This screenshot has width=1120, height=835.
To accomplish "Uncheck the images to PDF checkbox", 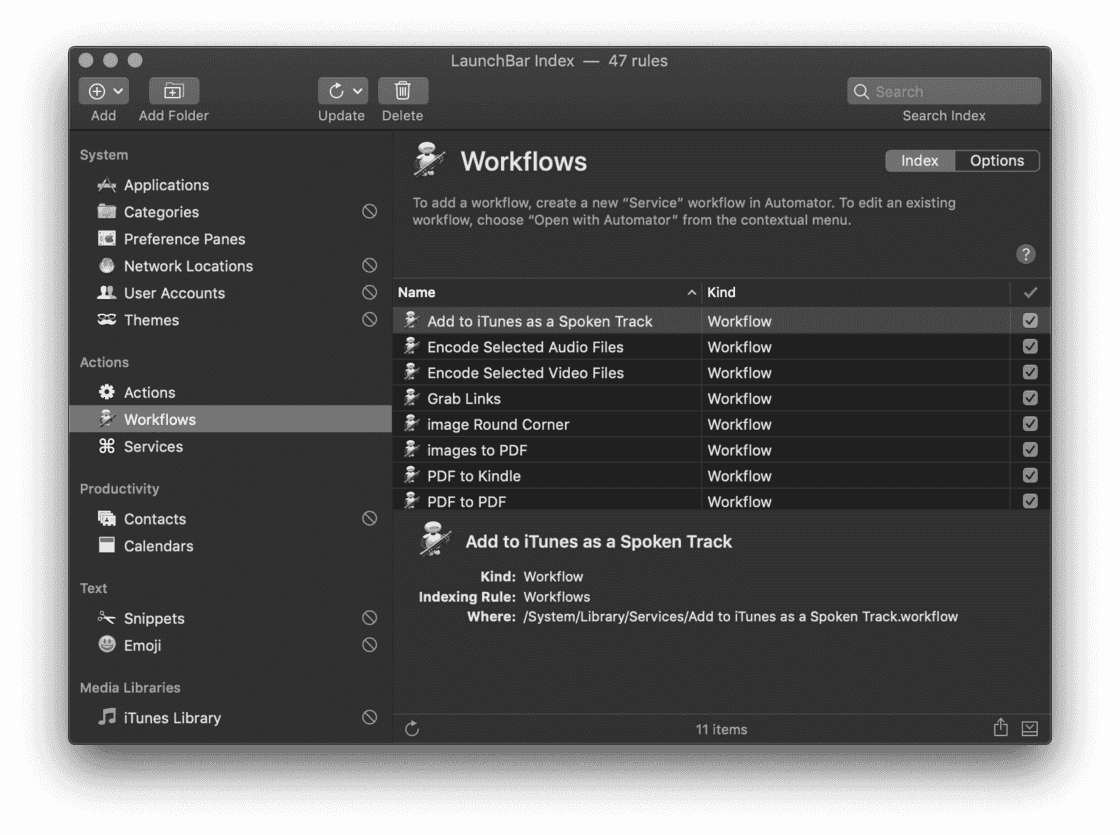I will pyautogui.click(x=1030, y=449).
